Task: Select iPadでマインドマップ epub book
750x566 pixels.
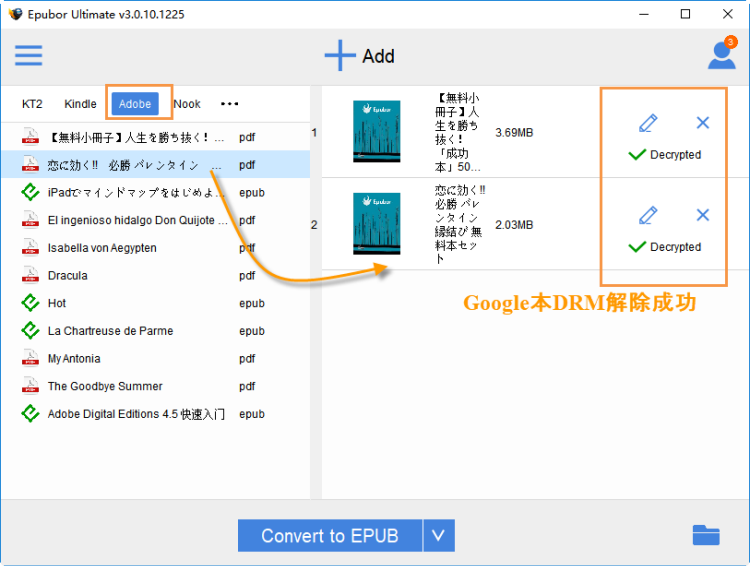Action: [x=155, y=192]
